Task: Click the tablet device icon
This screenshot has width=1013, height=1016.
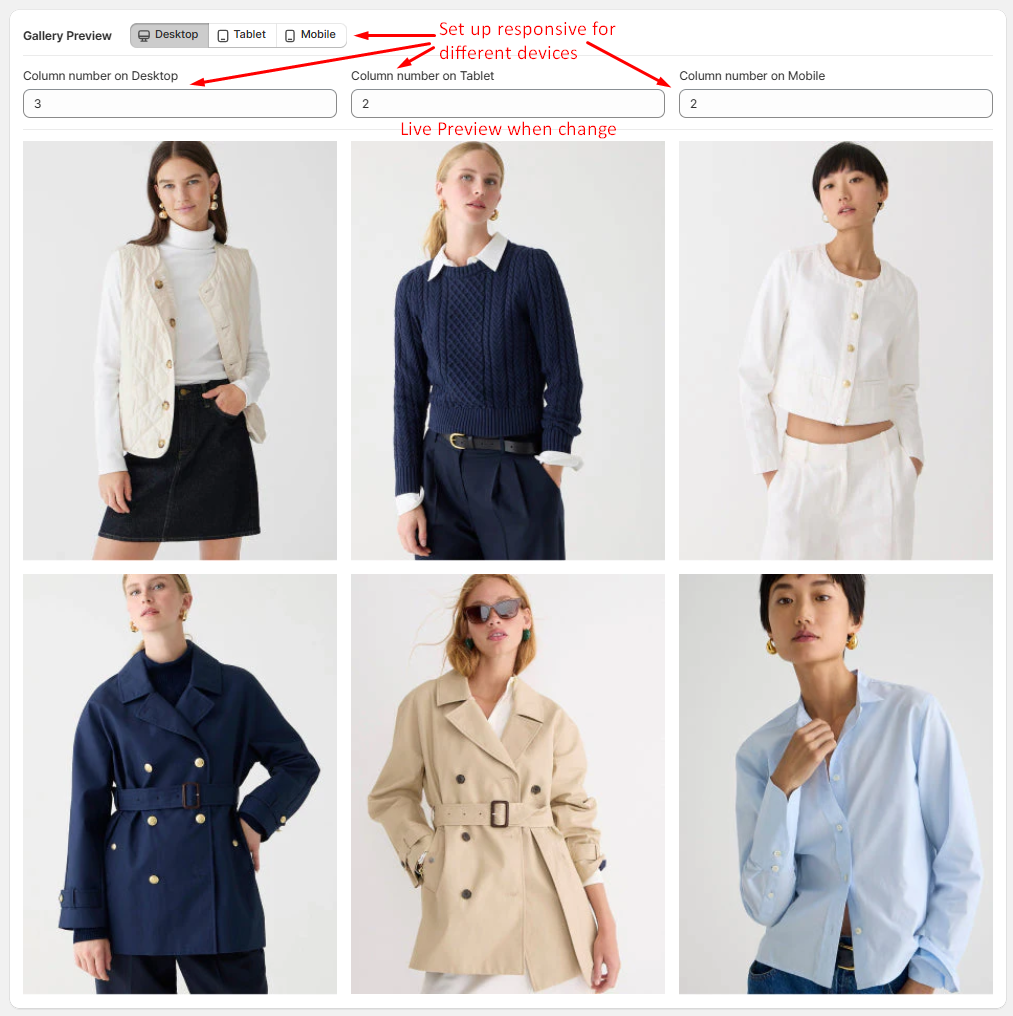Action: pos(223,36)
